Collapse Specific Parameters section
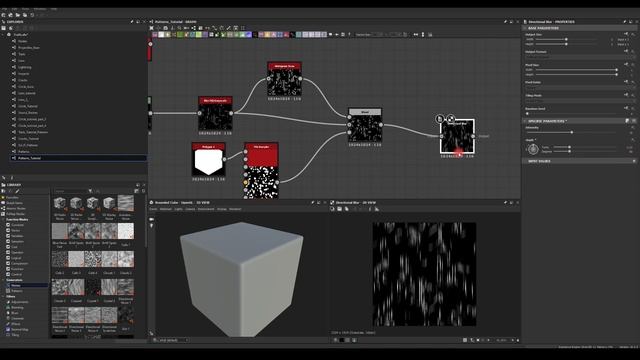Screen dimensions: 640x360 [525, 121]
